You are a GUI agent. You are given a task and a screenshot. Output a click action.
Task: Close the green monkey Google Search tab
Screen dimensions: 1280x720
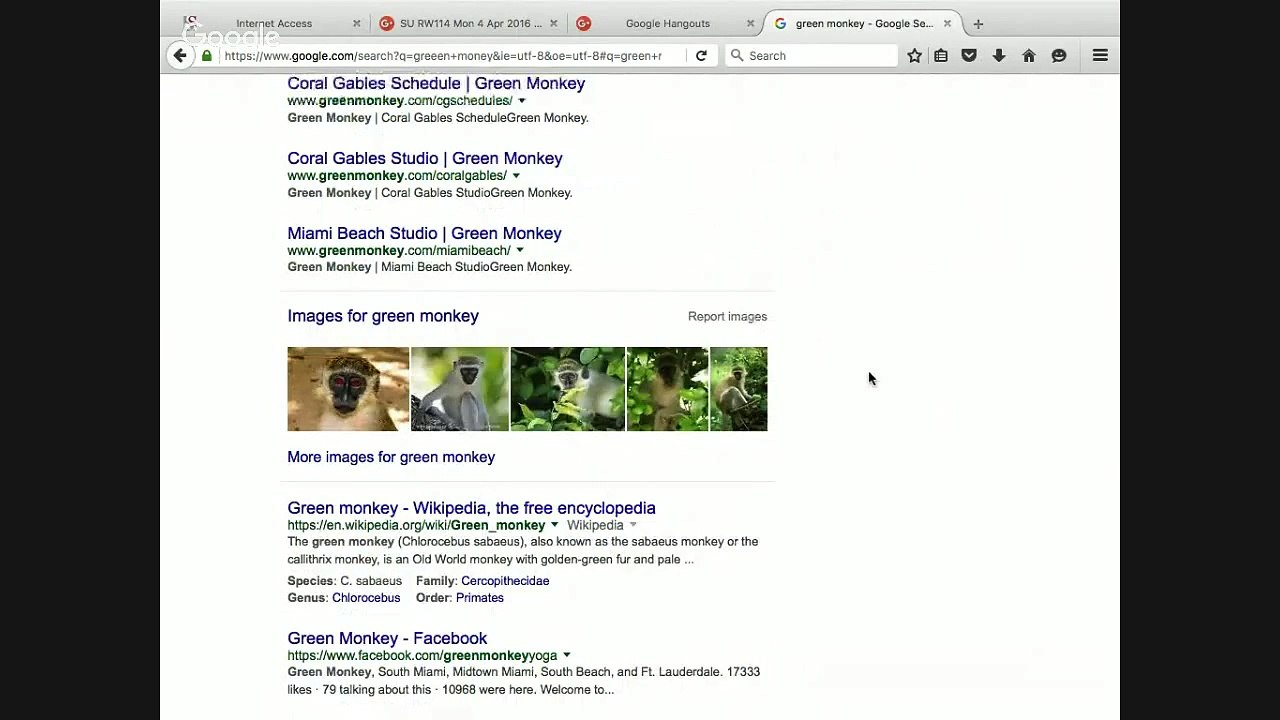click(x=947, y=24)
